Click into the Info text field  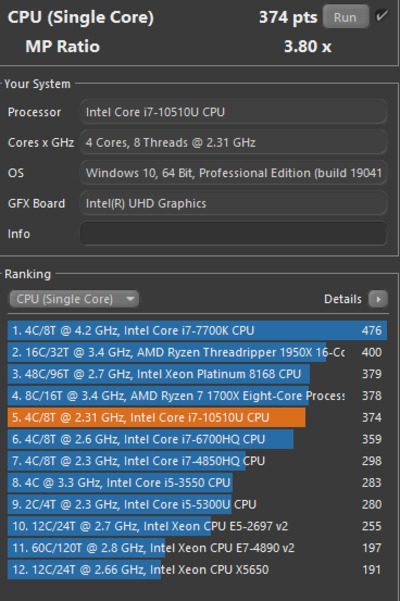233,233
